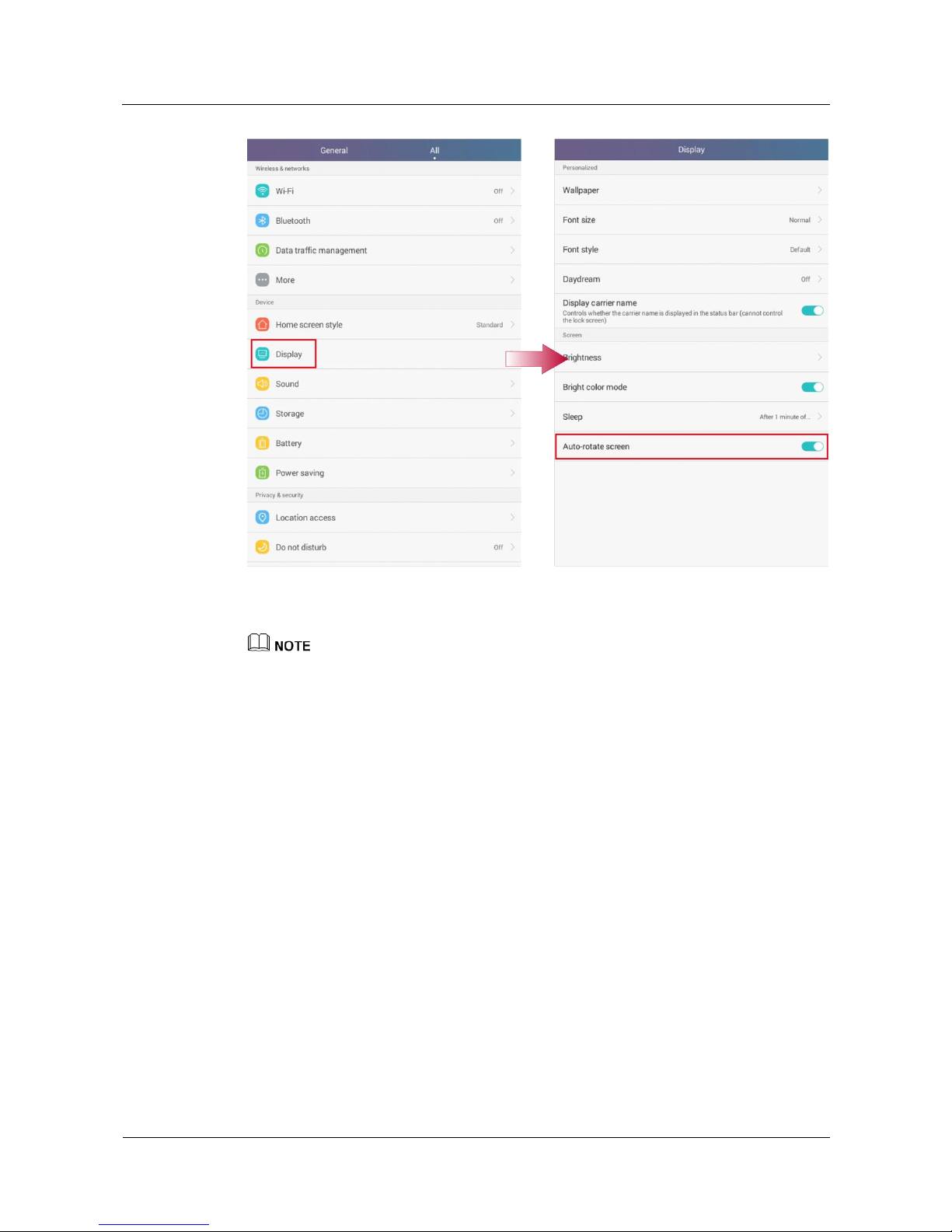Open Data traffic management icon

pos(263,250)
